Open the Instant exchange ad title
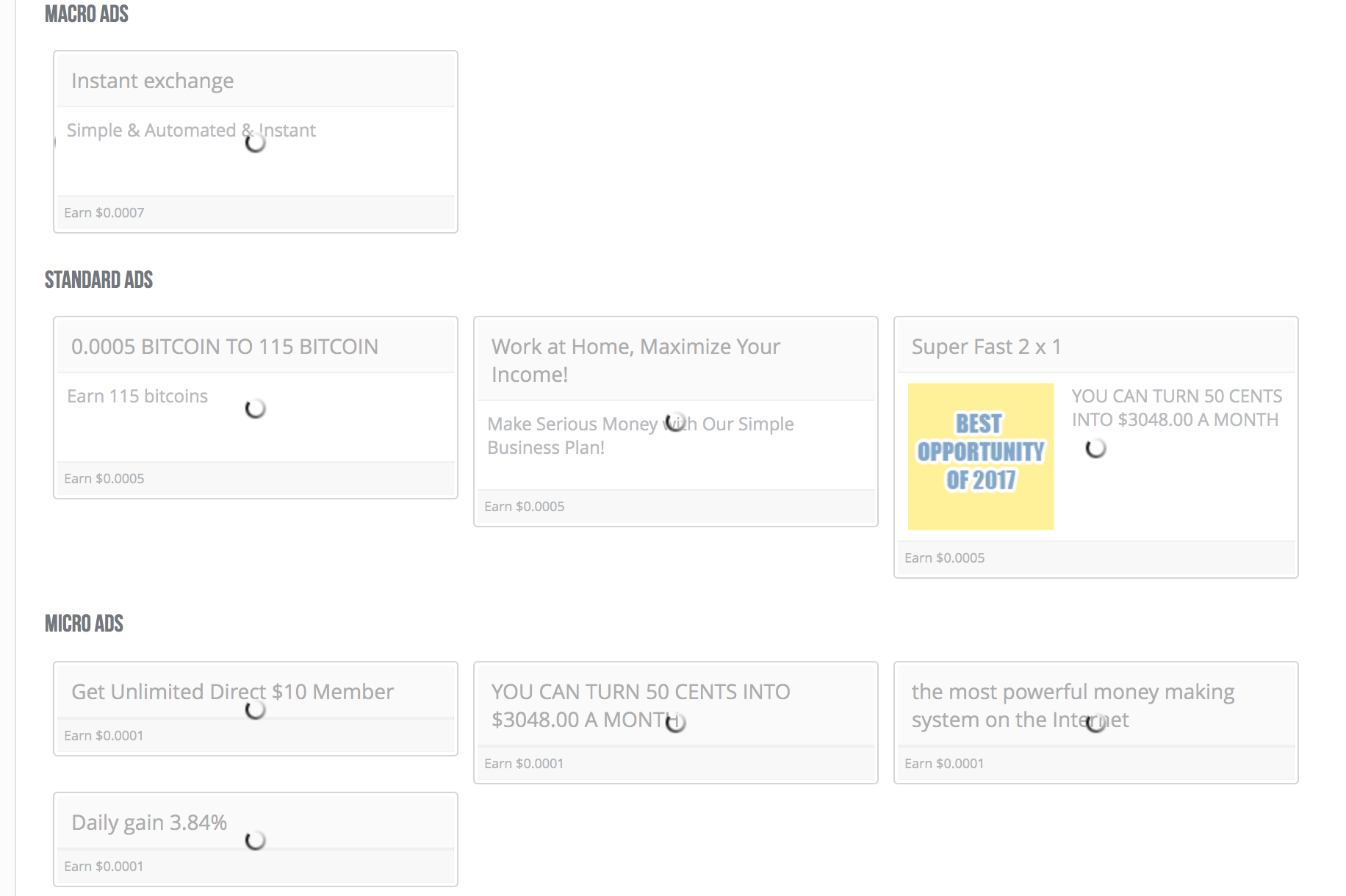1346x896 pixels. [x=152, y=81]
